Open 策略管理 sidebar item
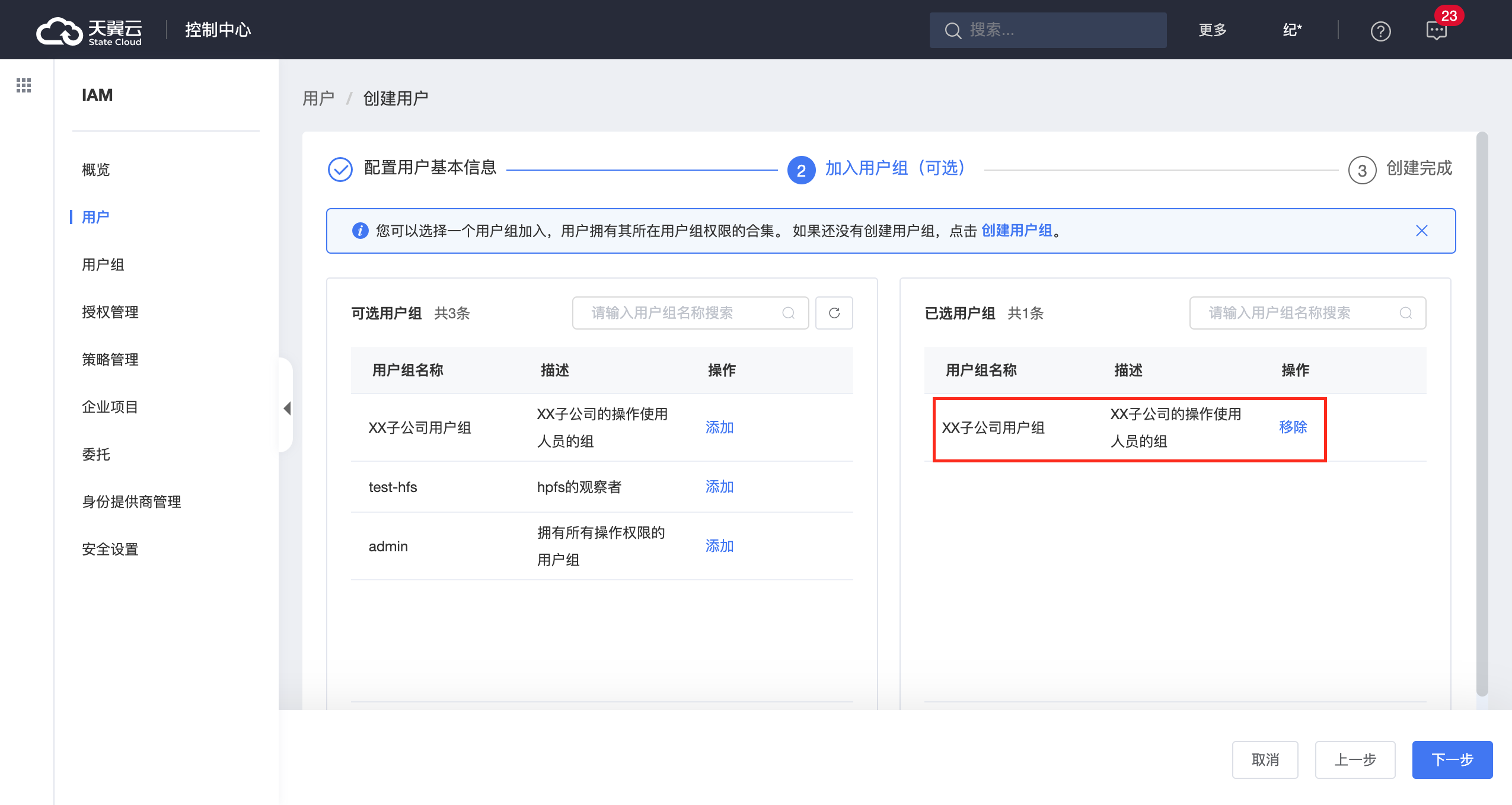Image resolution: width=1512 pixels, height=805 pixels. tap(110, 360)
